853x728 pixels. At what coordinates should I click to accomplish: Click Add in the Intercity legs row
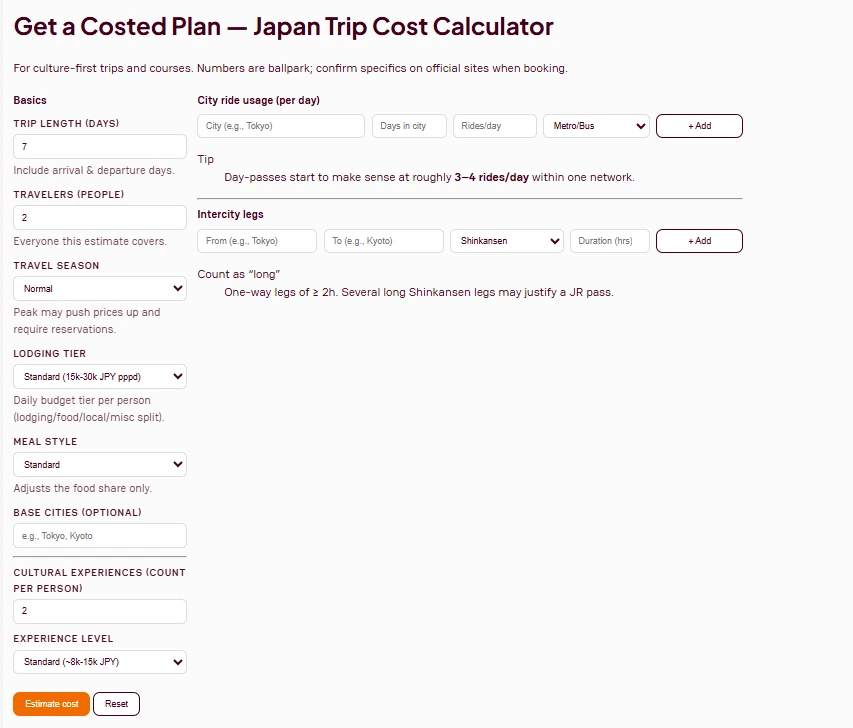tap(698, 240)
